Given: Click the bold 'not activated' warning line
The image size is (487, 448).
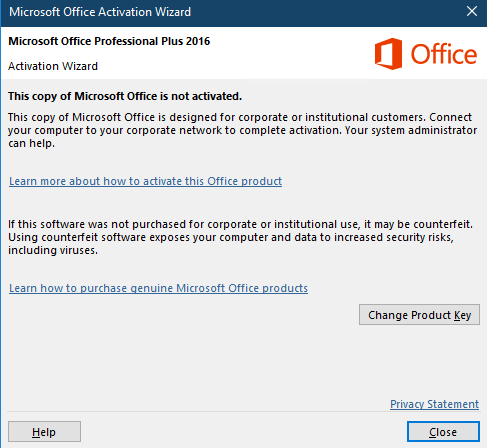Looking at the screenshot, I should [x=125, y=96].
